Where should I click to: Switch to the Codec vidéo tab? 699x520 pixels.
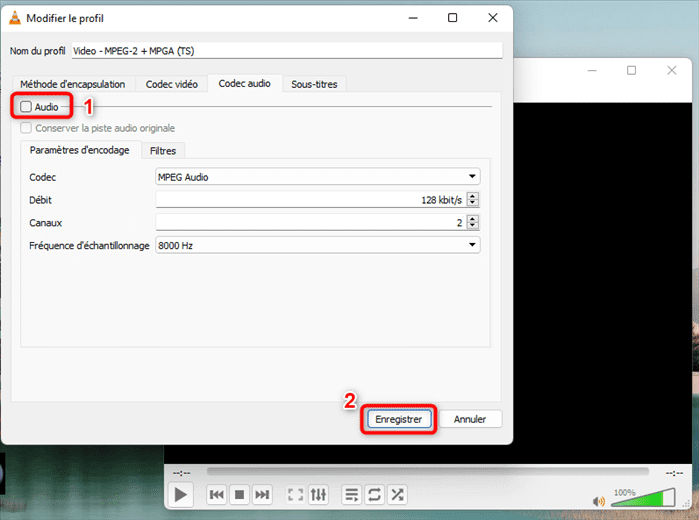click(172, 84)
